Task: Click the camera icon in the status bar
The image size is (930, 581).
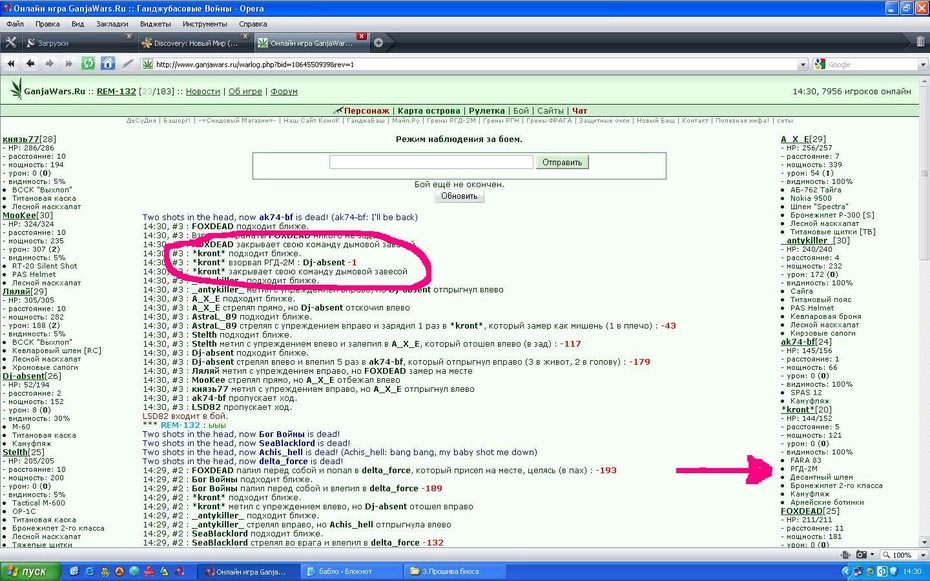Action: tap(861, 554)
